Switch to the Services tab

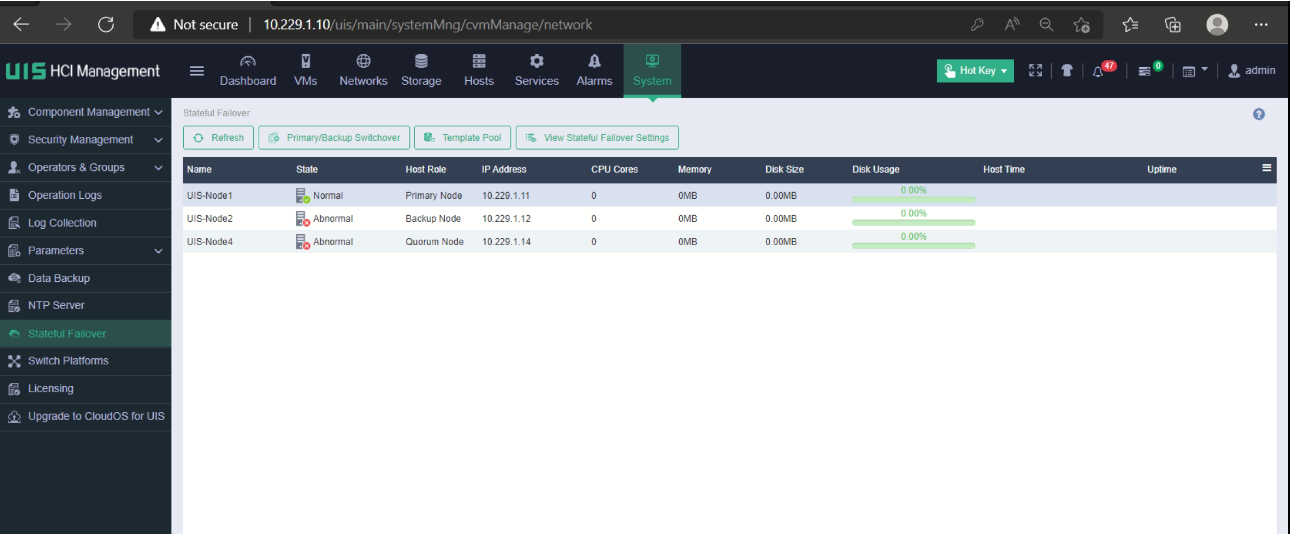pos(537,71)
